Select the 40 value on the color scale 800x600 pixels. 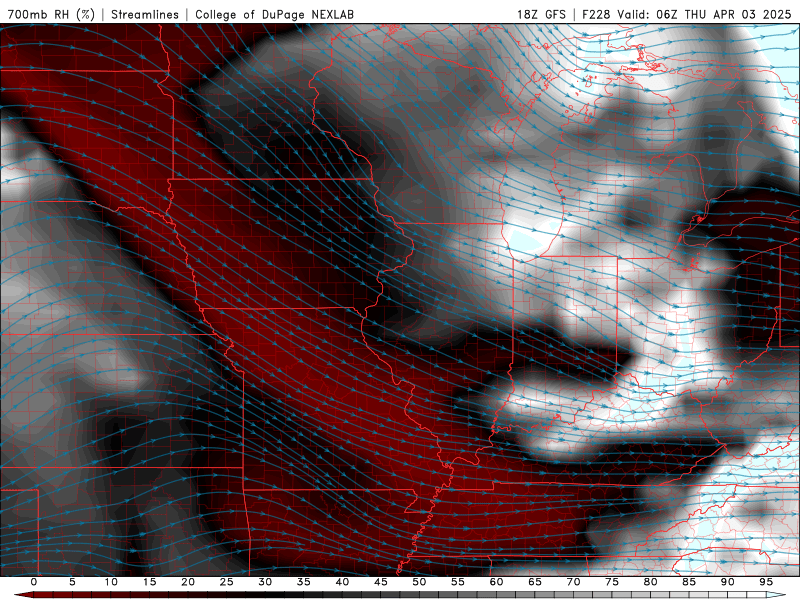point(342,582)
